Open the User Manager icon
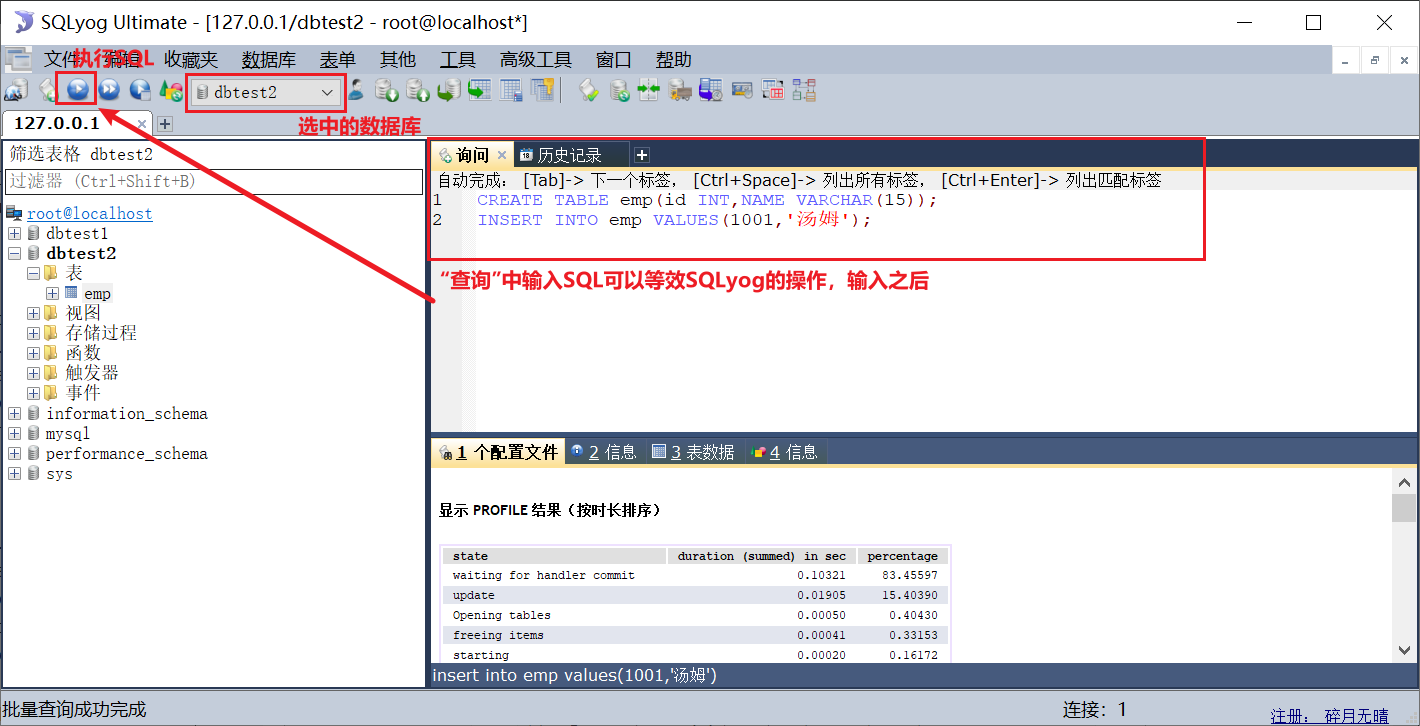This screenshot has height=726, width=1420. (x=356, y=91)
